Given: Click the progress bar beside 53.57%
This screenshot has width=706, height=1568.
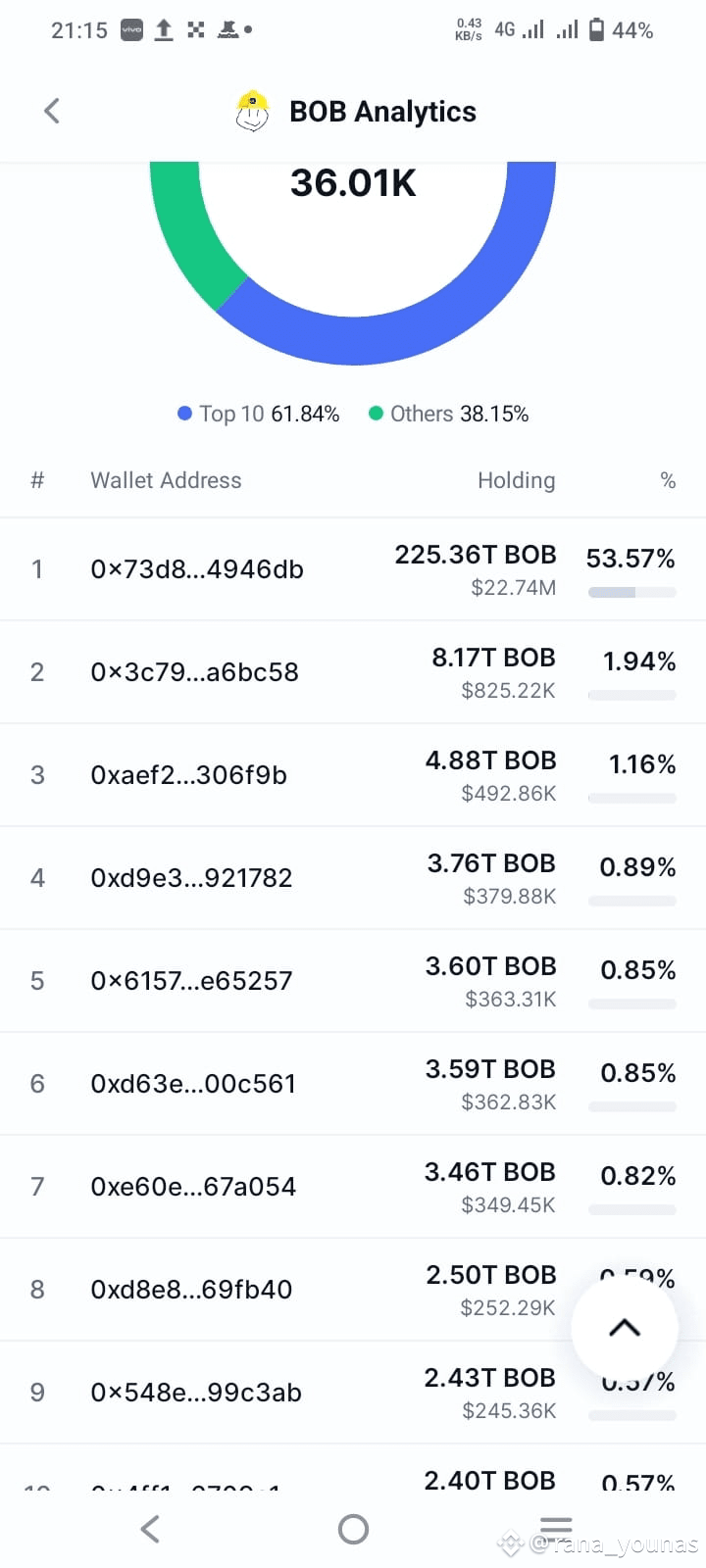Looking at the screenshot, I should click(x=630, y=592).
